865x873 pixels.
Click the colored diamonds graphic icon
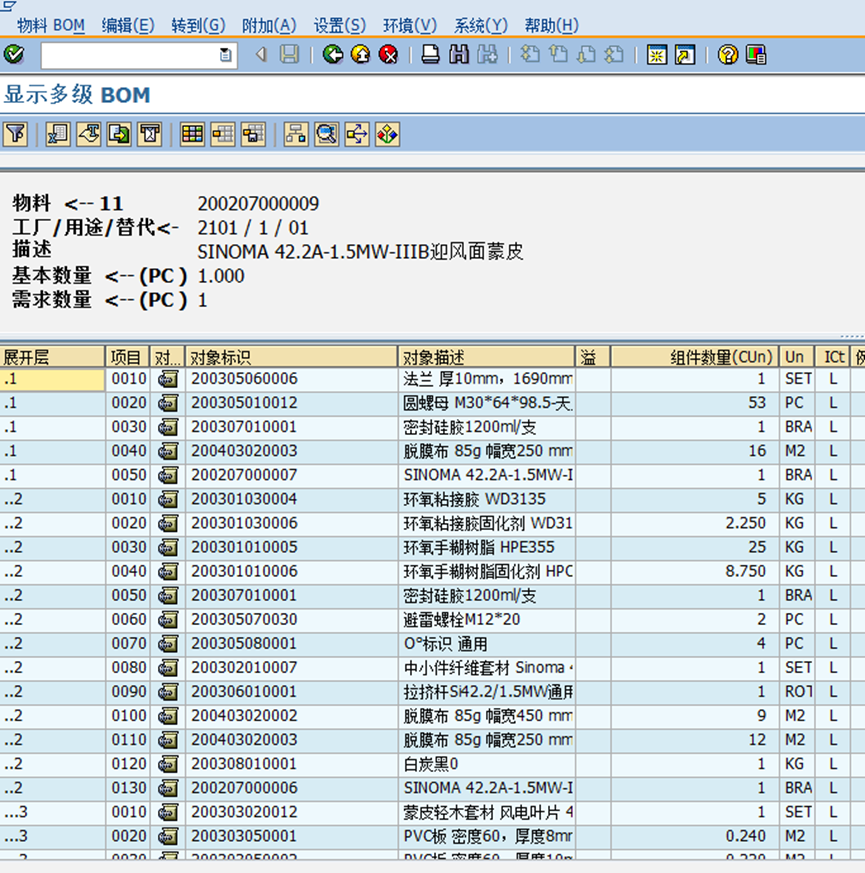387,134
